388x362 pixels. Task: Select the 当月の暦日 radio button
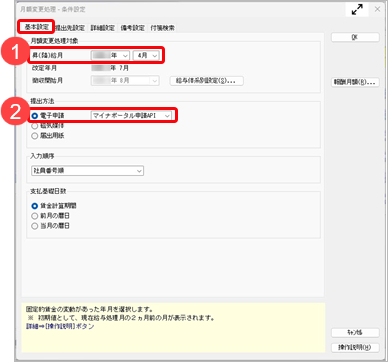(x=35, y=226)
